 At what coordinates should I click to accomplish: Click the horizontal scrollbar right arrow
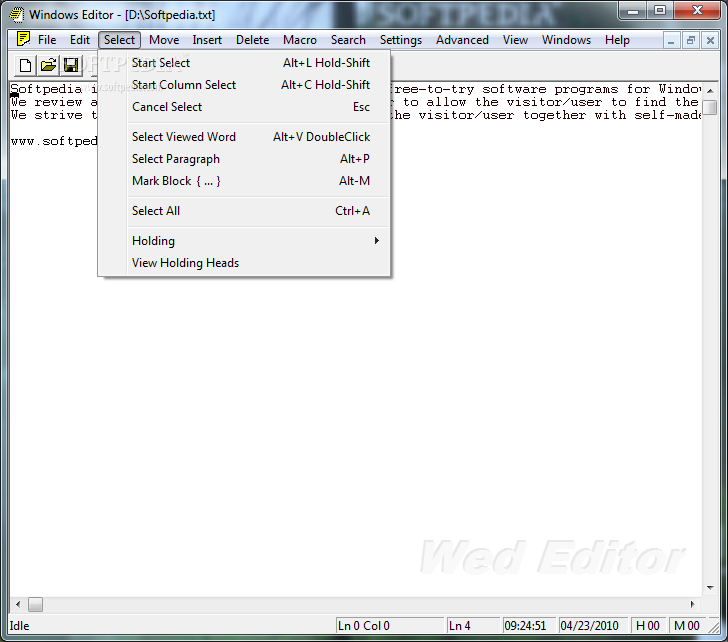[x=692, y=604]
